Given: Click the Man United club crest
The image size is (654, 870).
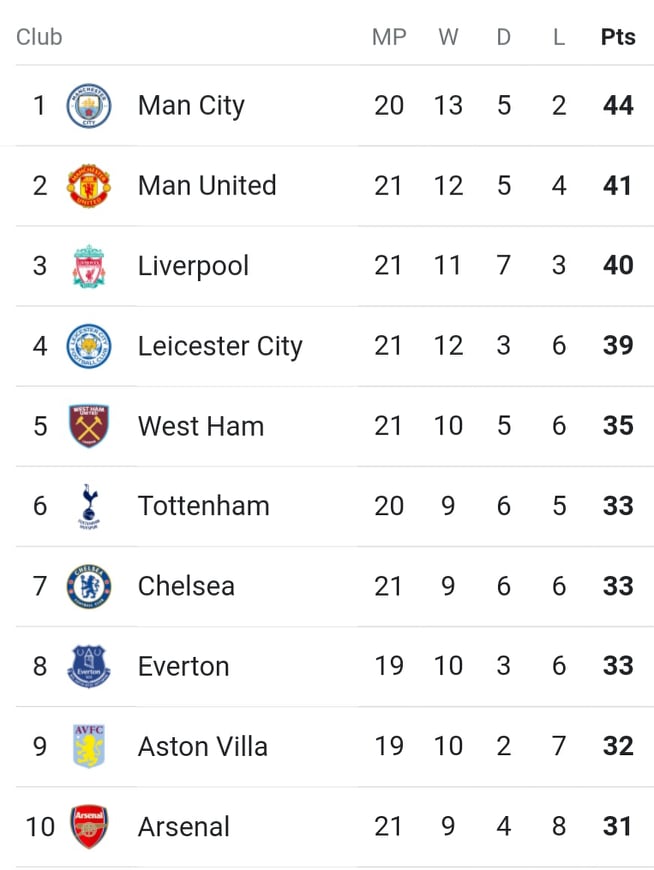Looking at the screenshot, I should pos(89,185).
